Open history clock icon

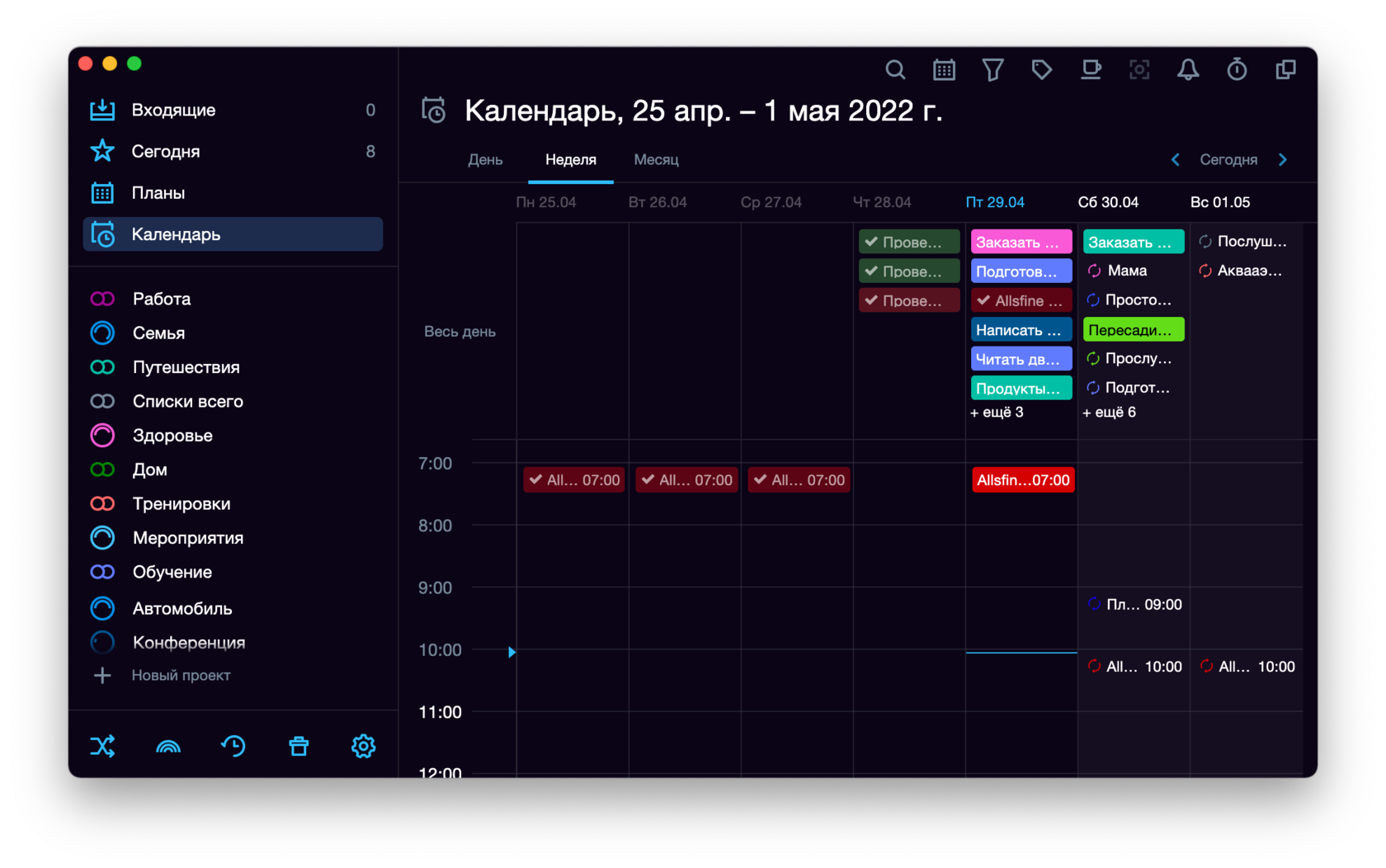click(233, 747)
